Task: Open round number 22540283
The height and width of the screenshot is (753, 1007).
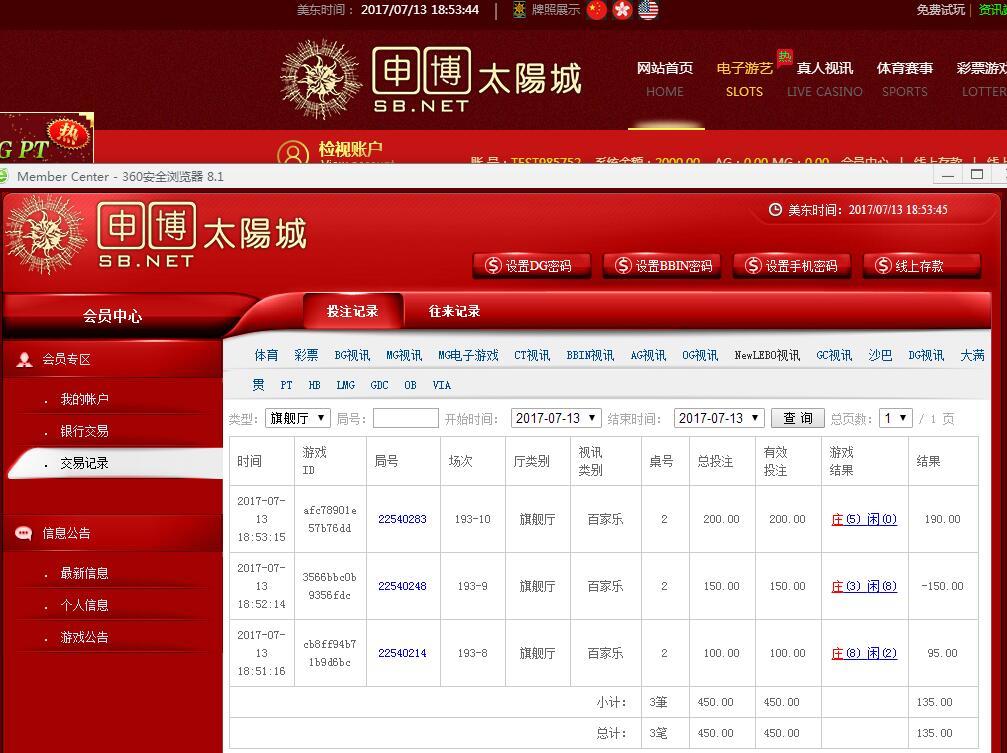Action: (x=402, y=519)
